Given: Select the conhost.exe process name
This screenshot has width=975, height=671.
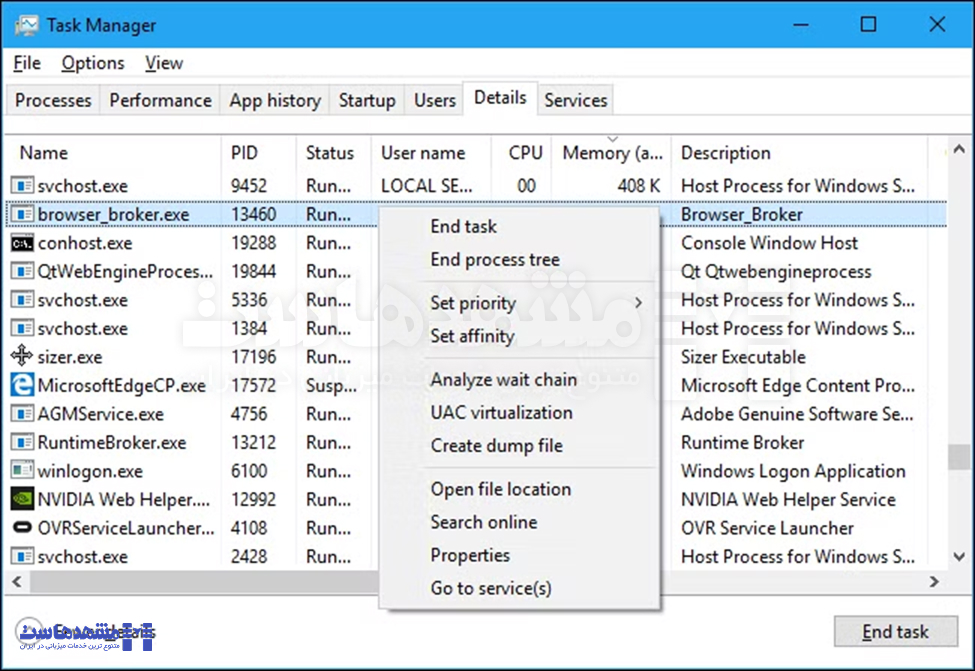Looking at the screenshot, I should (x=85, y=243).
